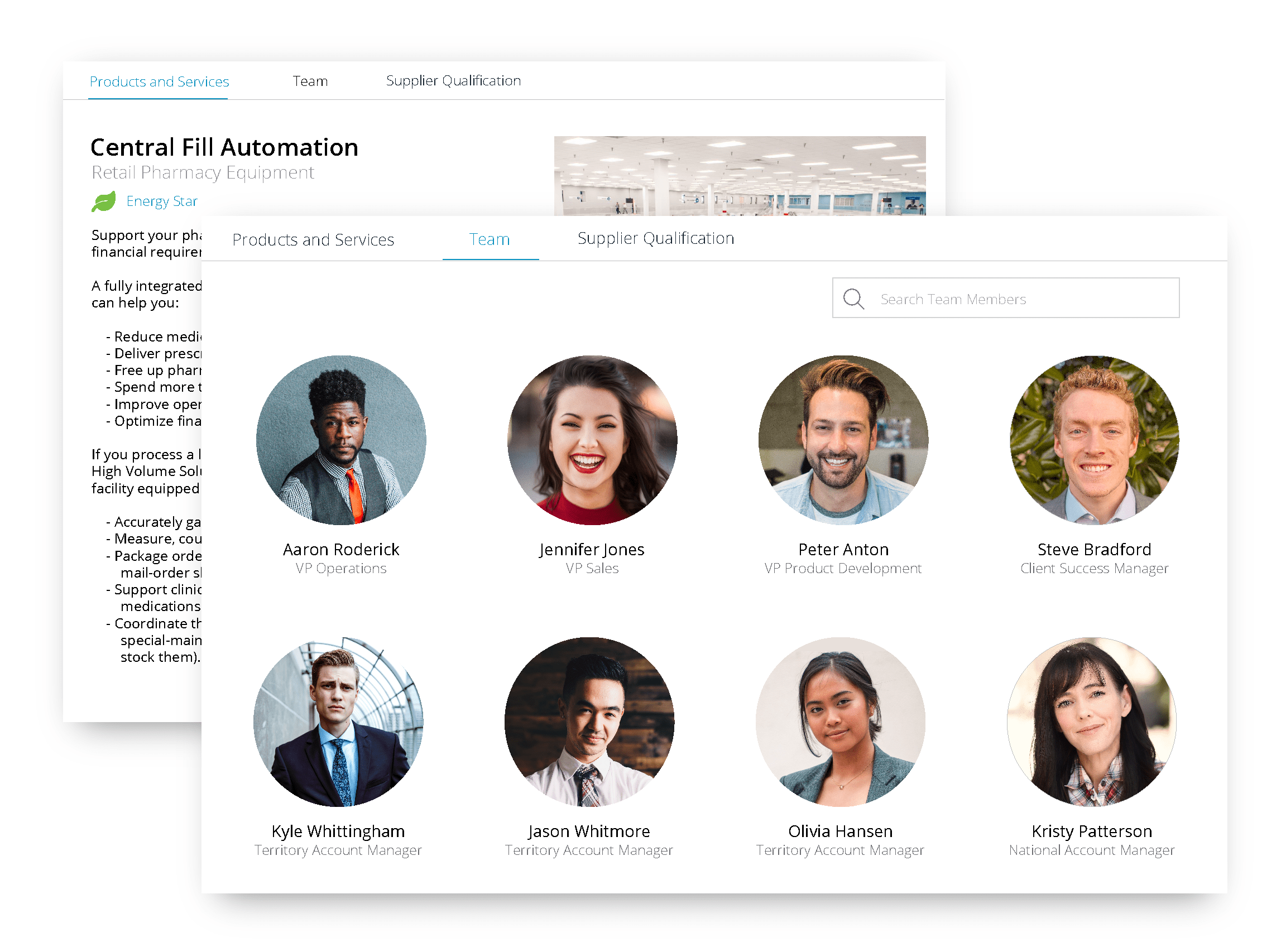Viewport: 1281px width, 952px height.
Task: Select Peter Anton's portrait
Action: click(842, 440)
